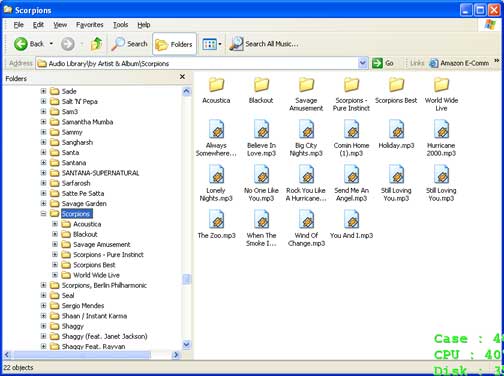
Task: Expand the Blackout tree node
Action: [55, 234]
